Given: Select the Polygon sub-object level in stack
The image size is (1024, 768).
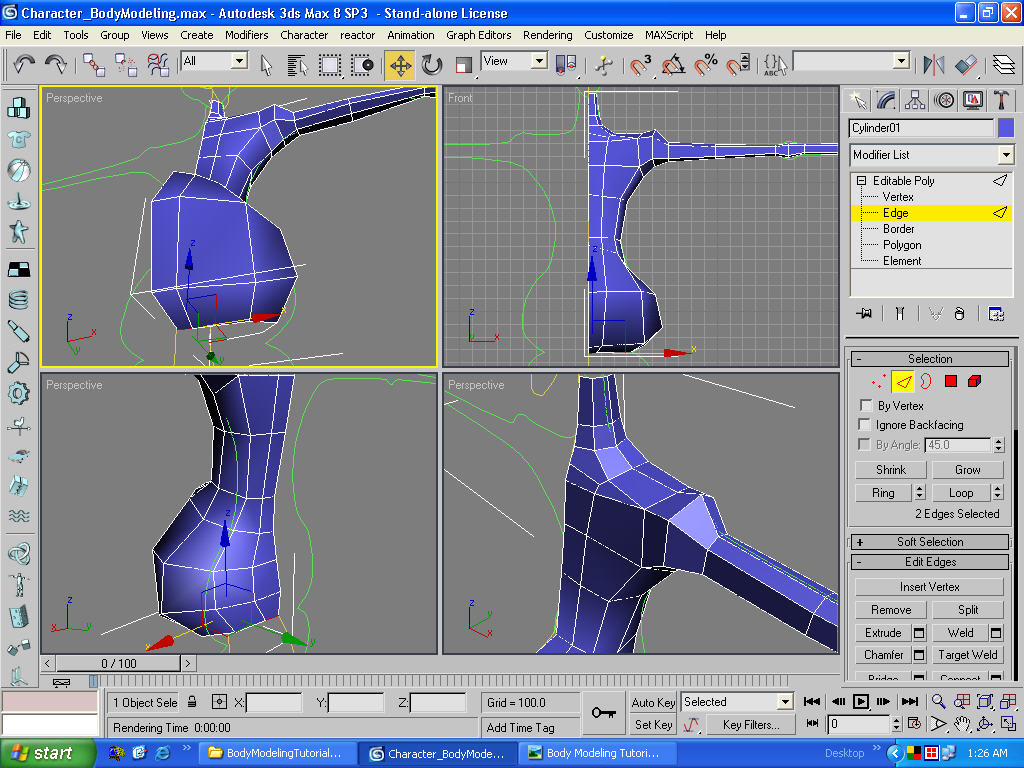Looking at the screenshot, I should tap(902, 245).
